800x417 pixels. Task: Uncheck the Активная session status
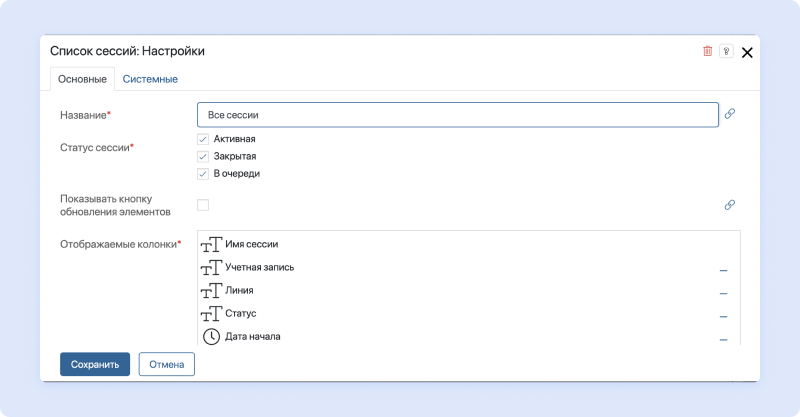(x=203, y=139)
